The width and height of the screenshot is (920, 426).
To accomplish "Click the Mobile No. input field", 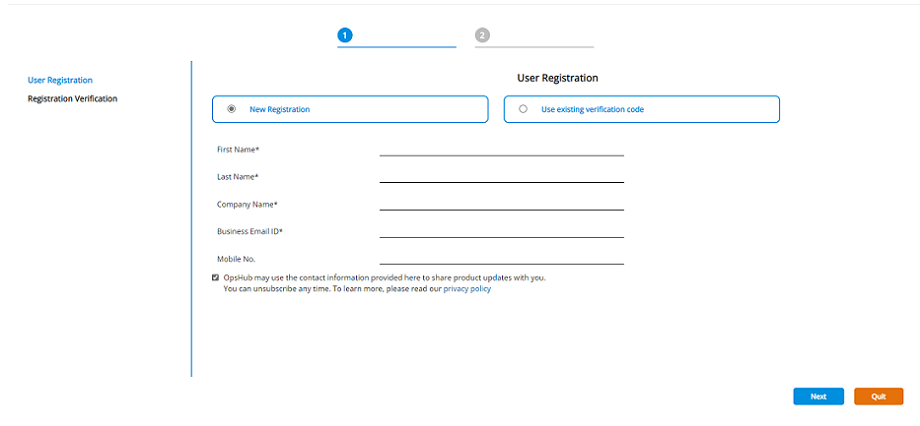I will tap(501, 257).
